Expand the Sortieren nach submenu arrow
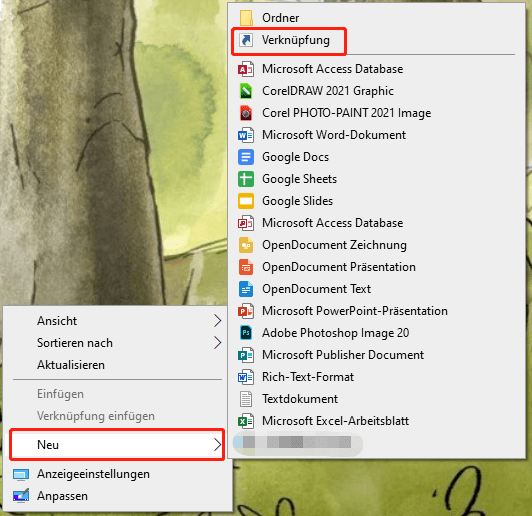Image resolution: width=532 pixels, height=516 pixels. click(x=218, y=343)
